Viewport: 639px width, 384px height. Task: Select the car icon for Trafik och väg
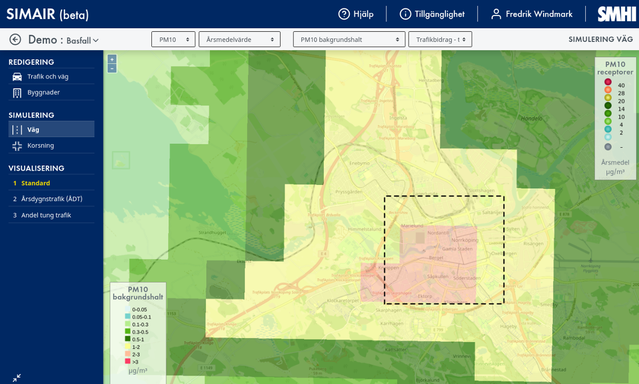(17, 77)
